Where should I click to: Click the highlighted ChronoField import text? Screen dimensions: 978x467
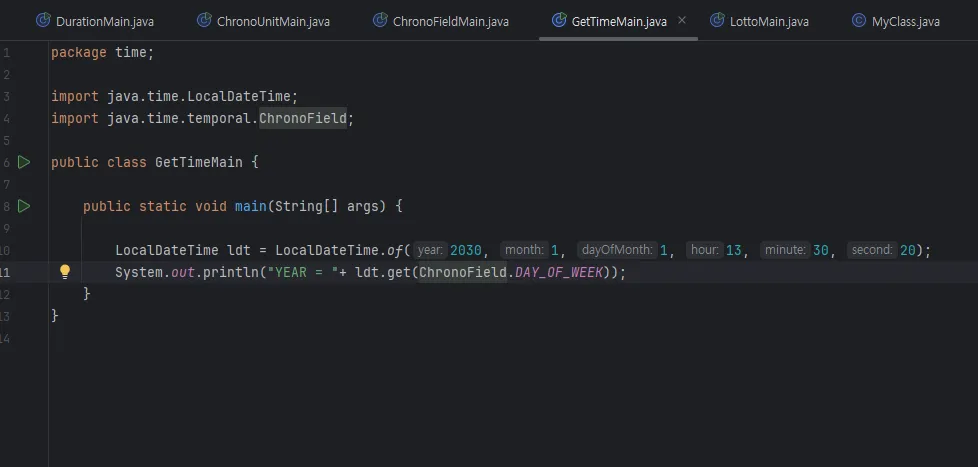(303, 118)
